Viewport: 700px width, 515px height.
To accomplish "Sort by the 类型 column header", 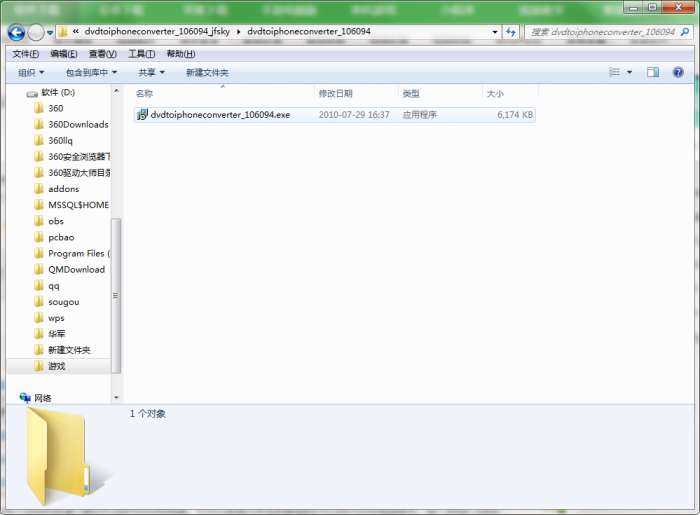I will [x=440, y=93].
